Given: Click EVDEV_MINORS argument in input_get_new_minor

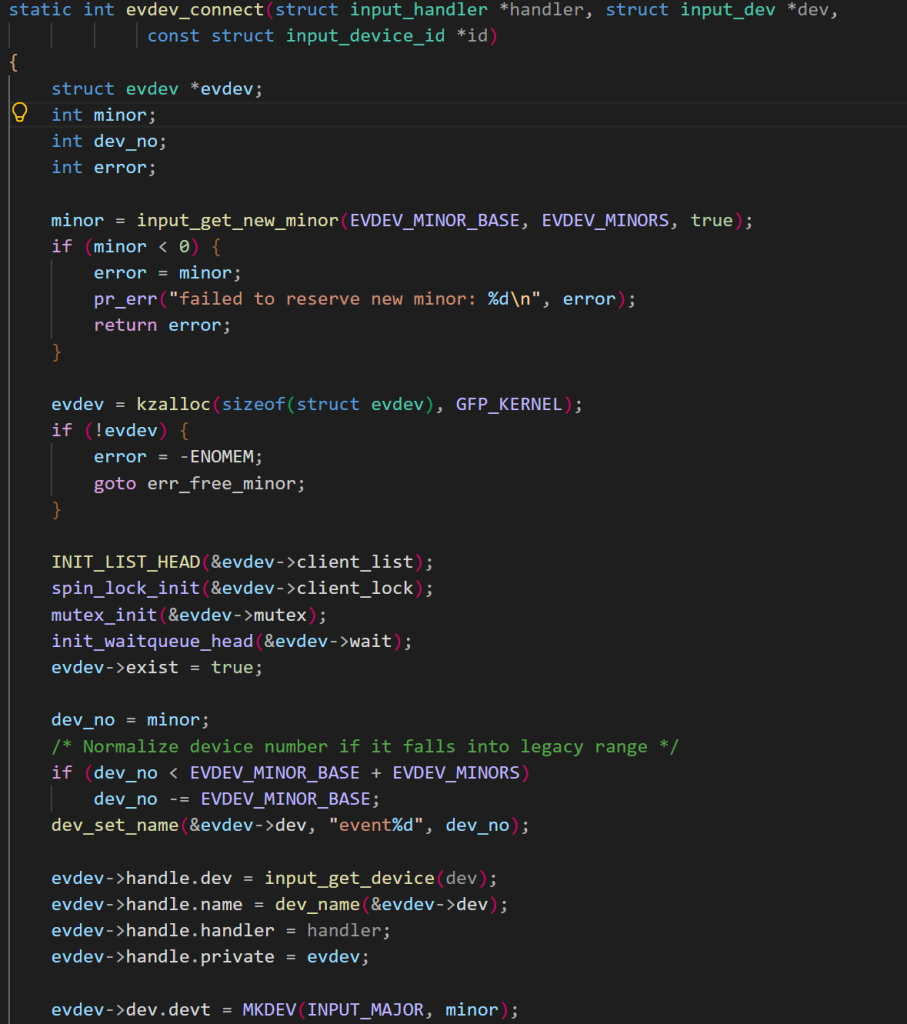Looking at the screenshot, I should pos(605,221).
